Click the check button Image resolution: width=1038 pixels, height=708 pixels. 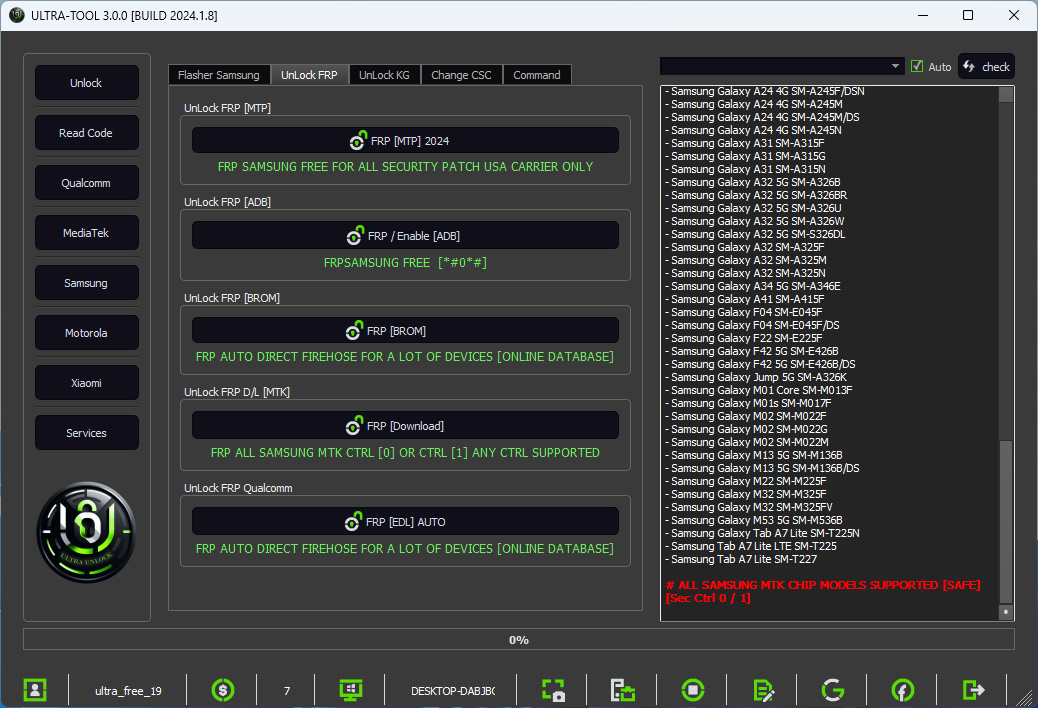tap(986, 66)
